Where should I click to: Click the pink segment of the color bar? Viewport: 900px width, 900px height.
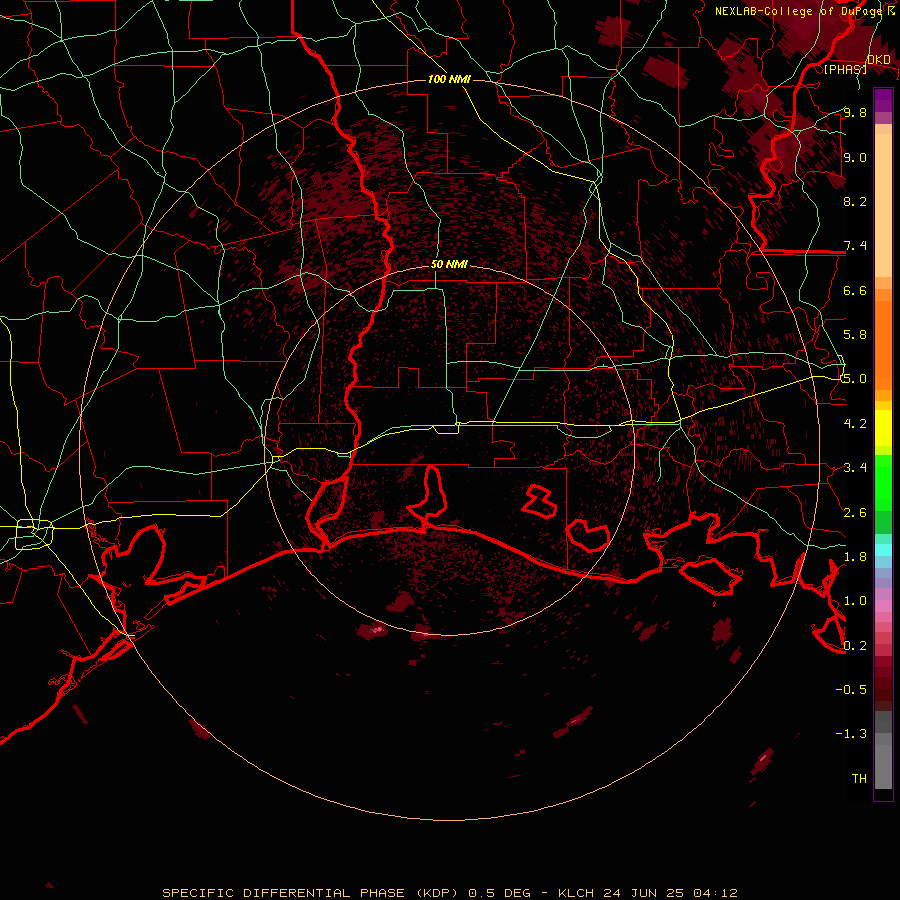[x=883, y=606]
